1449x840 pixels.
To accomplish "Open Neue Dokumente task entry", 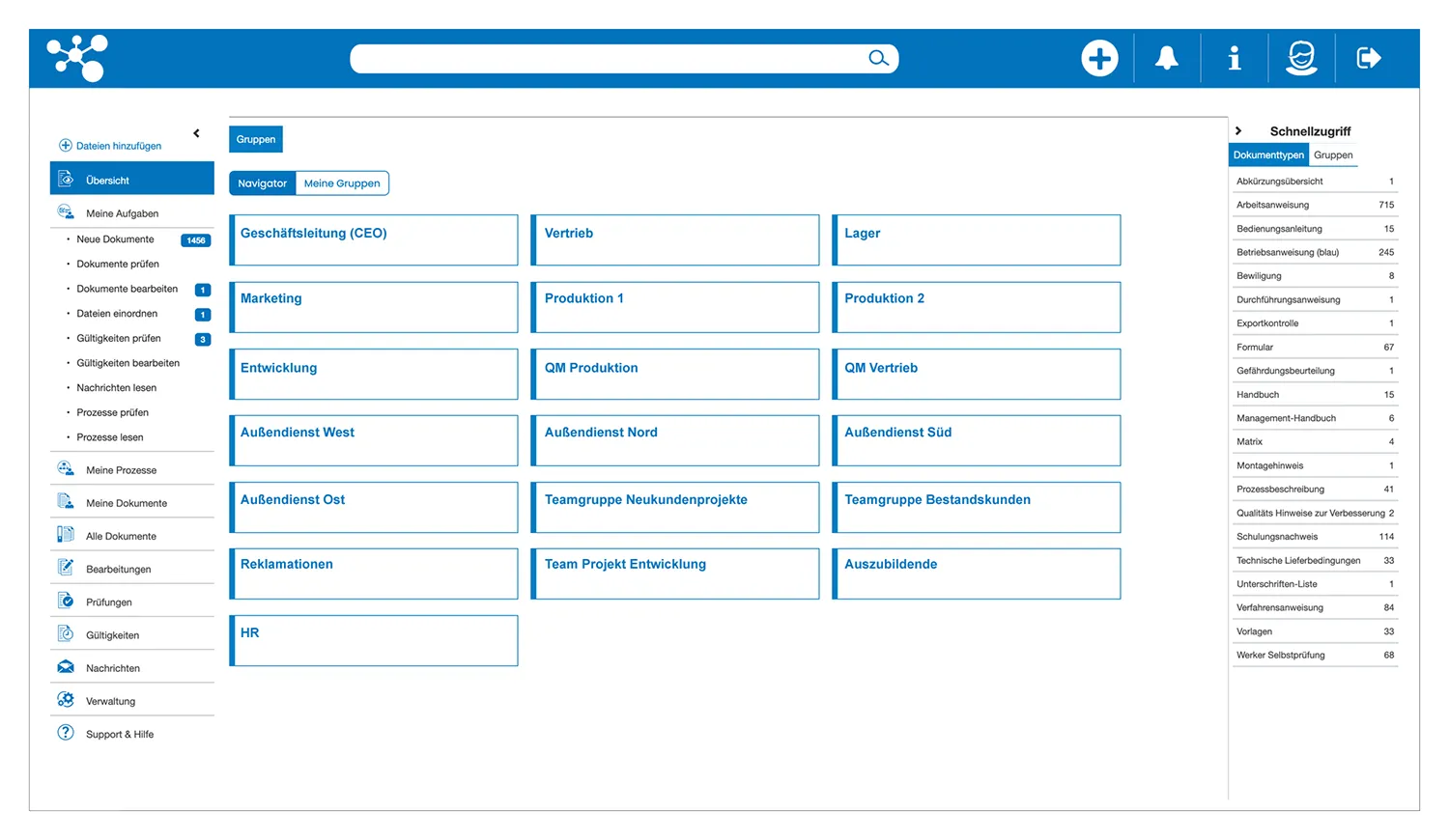I will pos(115,239).
